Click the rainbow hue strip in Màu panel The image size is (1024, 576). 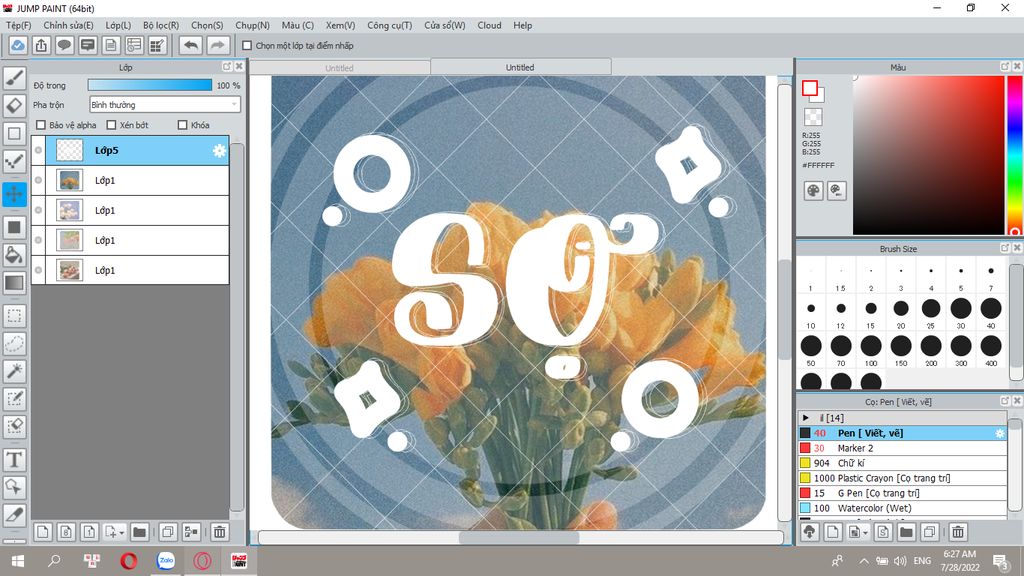coord(1014,154)
